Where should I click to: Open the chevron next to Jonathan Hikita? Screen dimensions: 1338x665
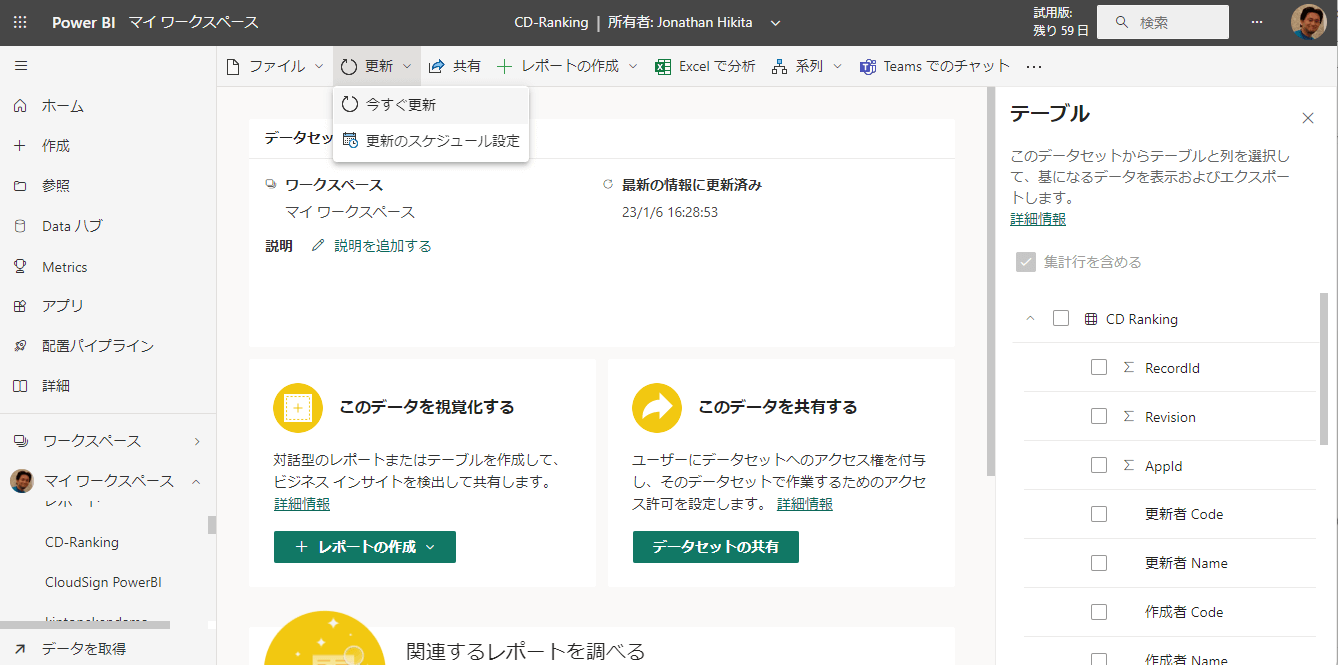point(776,23)
